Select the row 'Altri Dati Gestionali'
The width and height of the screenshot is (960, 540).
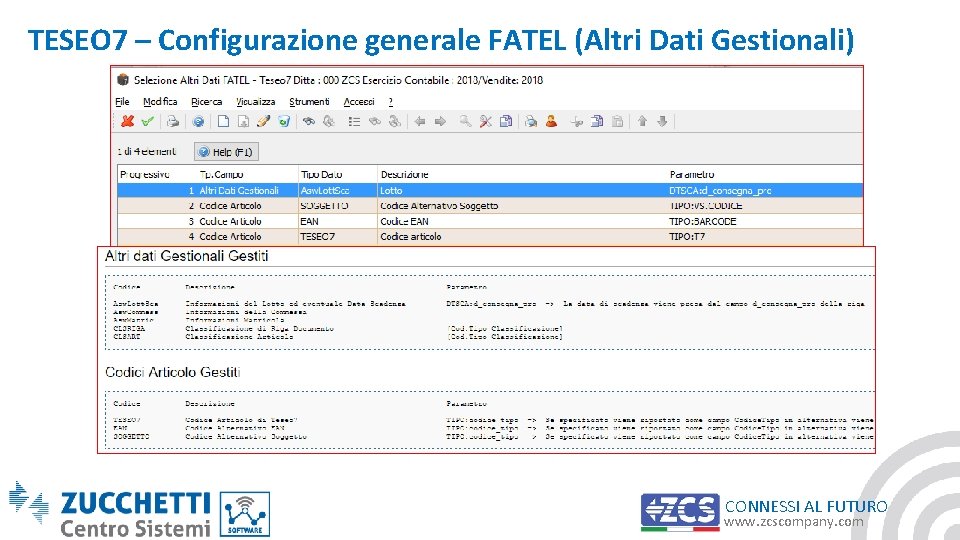(490, 190)
